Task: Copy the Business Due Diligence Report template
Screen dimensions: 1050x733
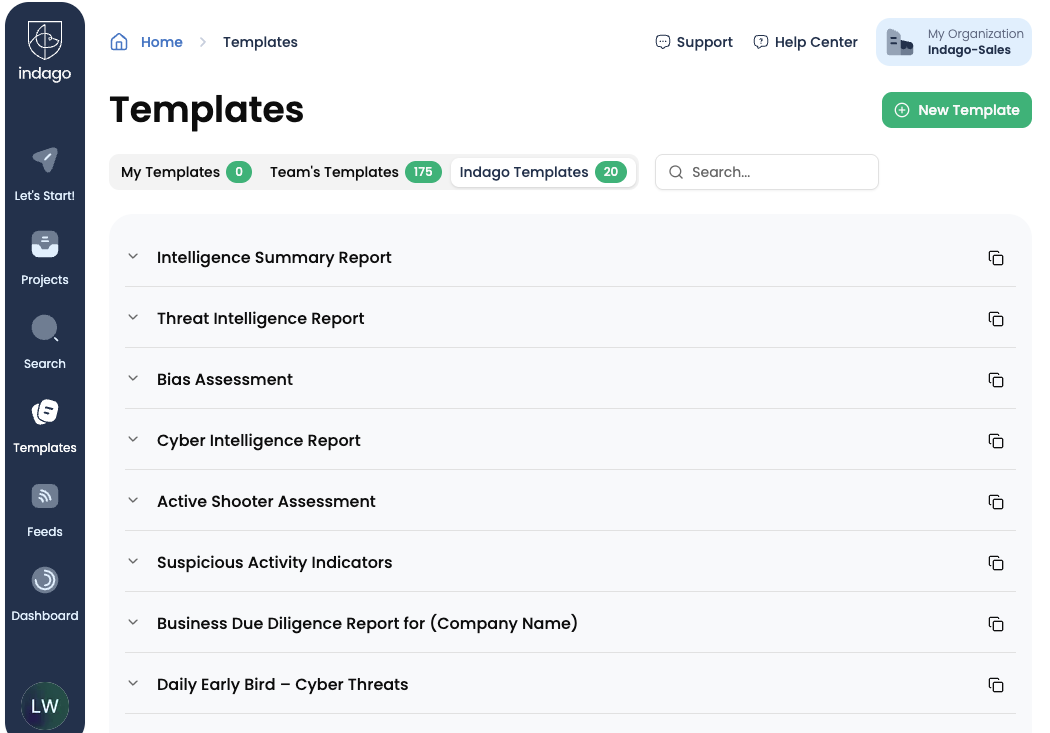Action: point(996,623)
